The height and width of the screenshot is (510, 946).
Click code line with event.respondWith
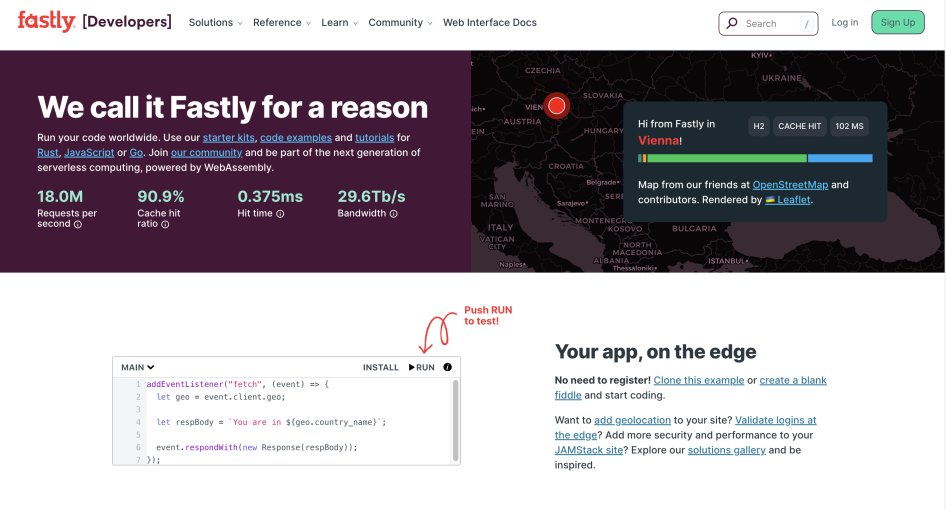point(256,448)
